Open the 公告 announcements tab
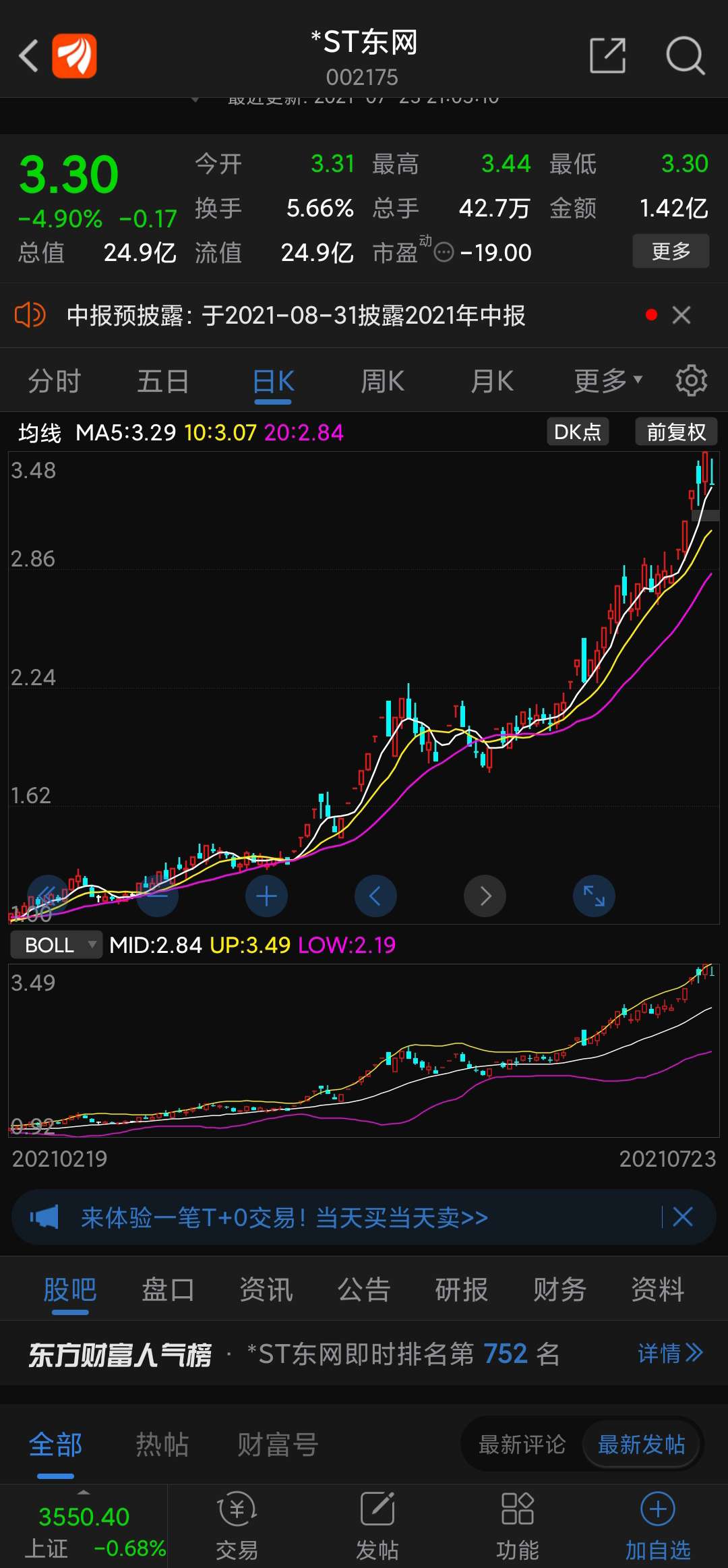728x1568 pixels. tap(364, 1290)
